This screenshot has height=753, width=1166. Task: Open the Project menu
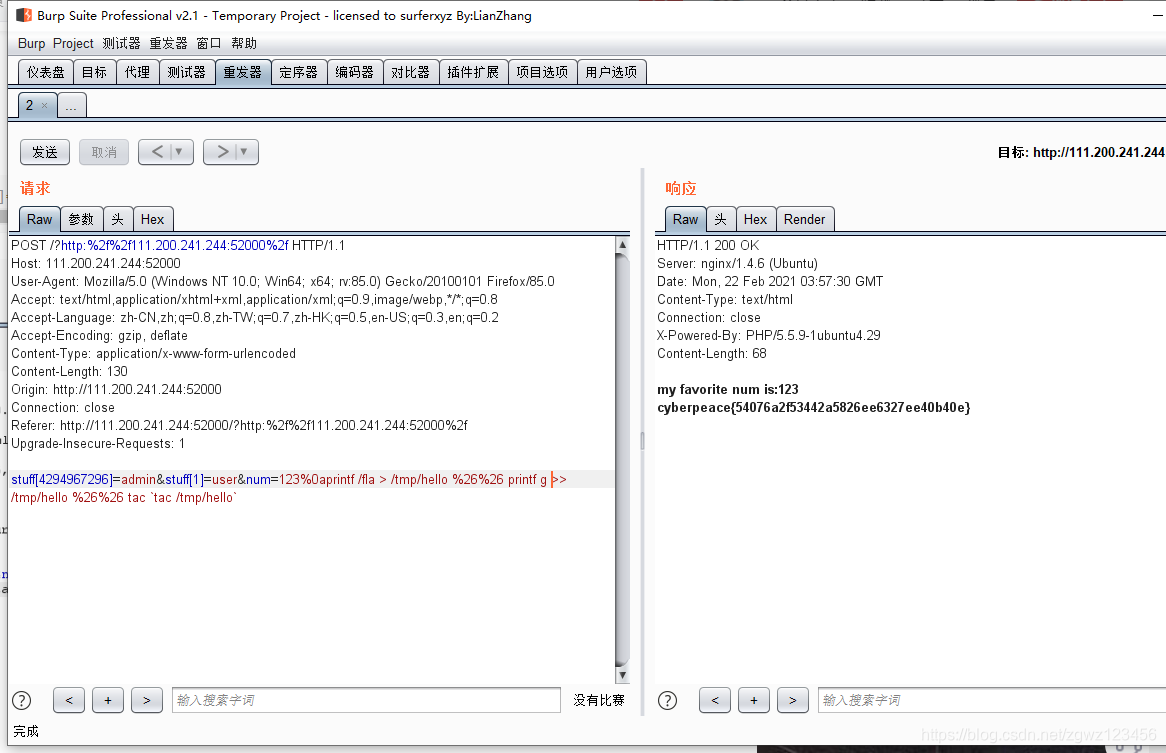(73, 43)
